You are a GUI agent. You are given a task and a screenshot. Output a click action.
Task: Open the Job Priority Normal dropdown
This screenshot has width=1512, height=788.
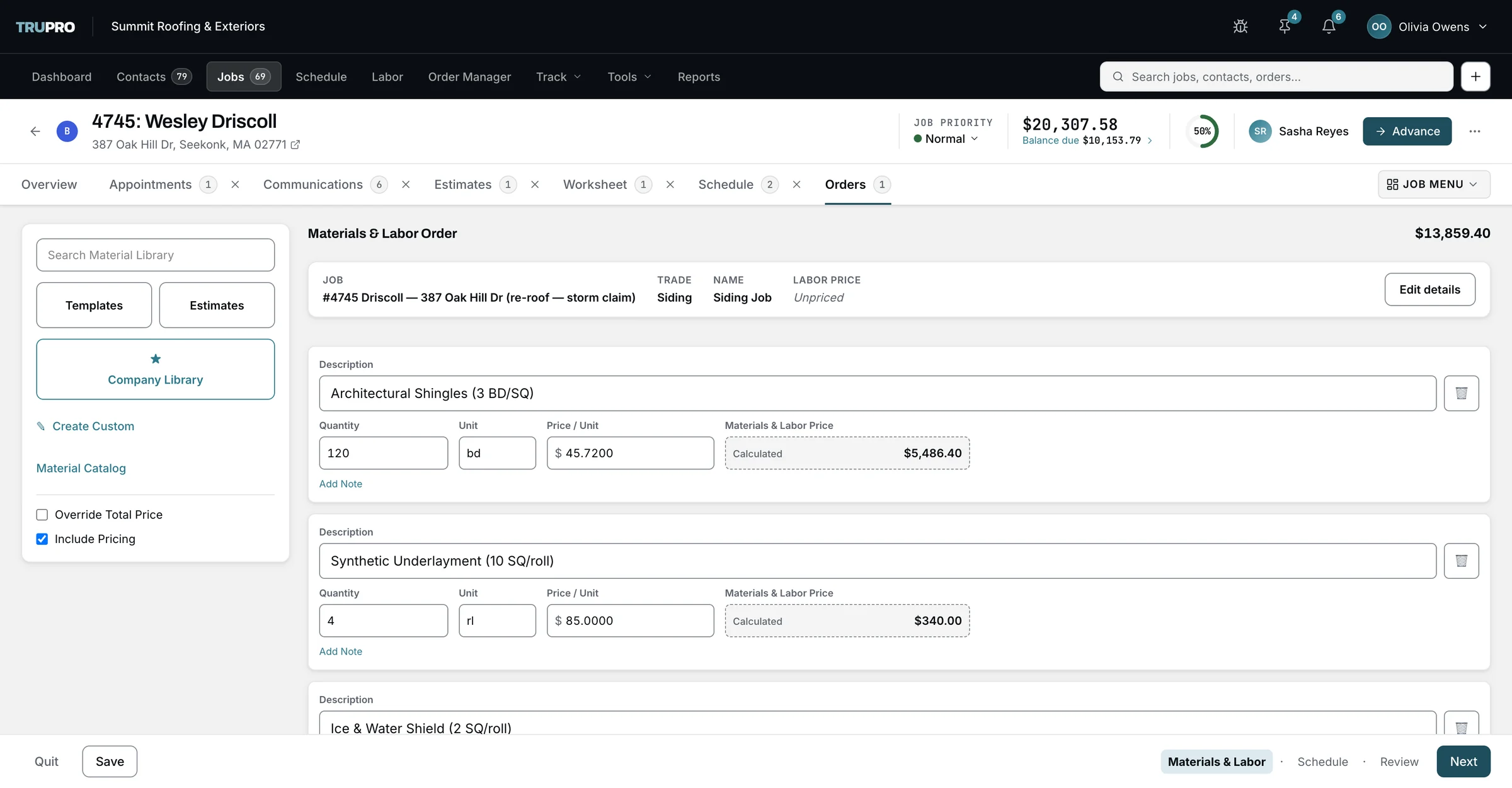coord(946,139)
